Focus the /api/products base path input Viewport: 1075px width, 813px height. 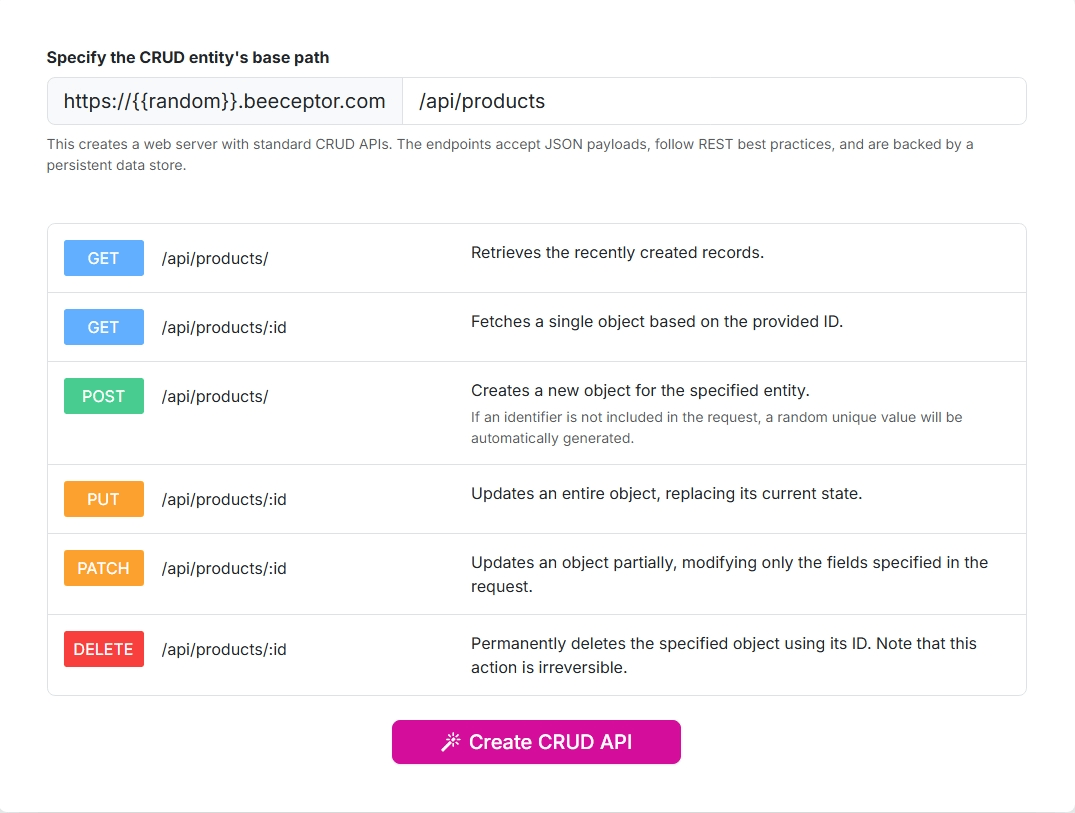tap(713, 101)
